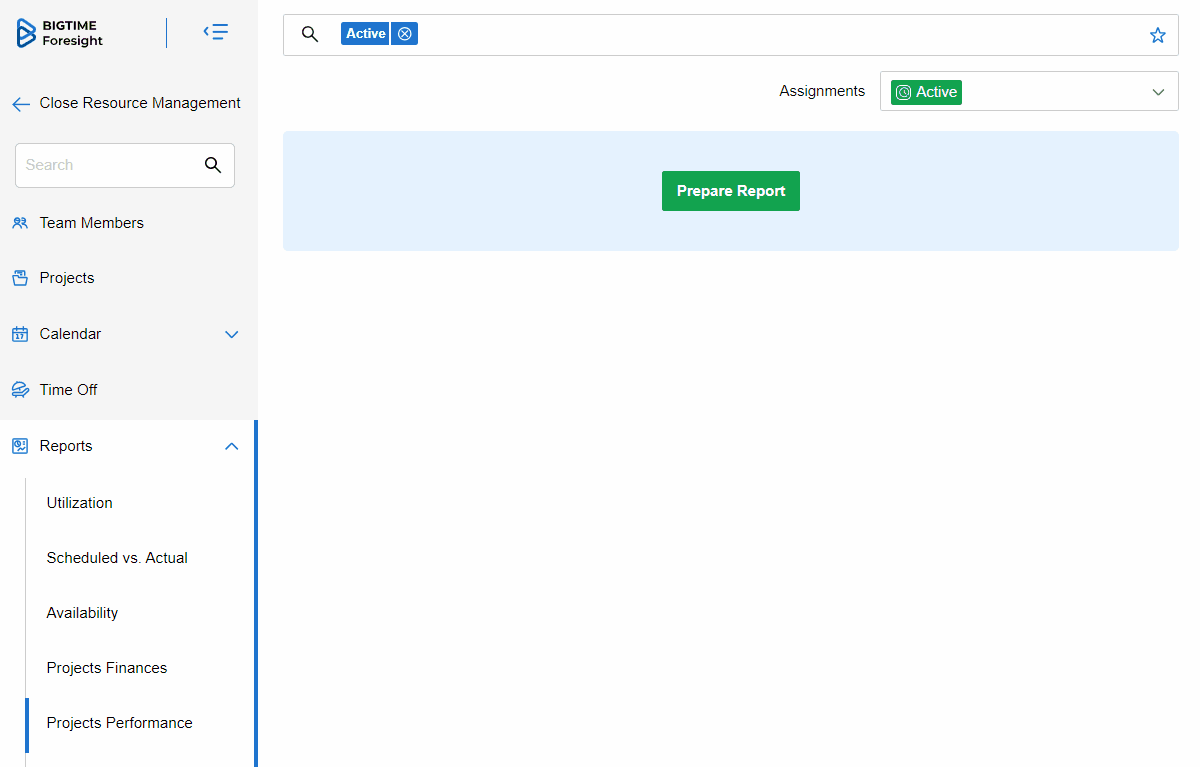Open the Projects section

(67, 278)
